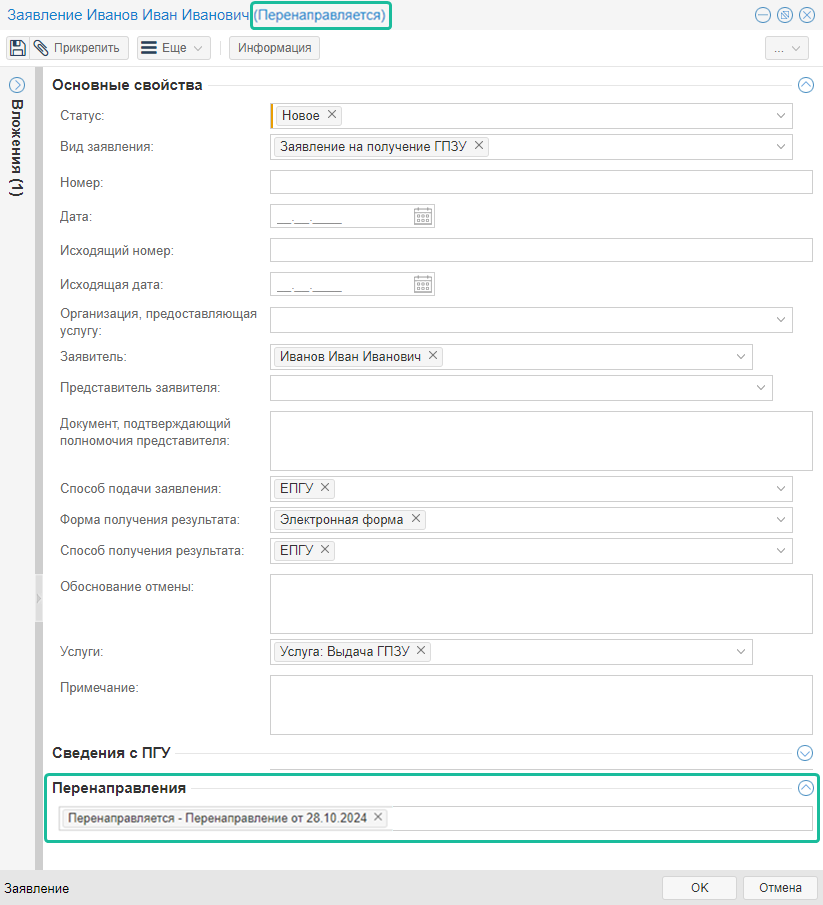Open the ellipsis toolbar menu
Image resolution: width=823 pixels, height=905 pixels.
tap(786, 48)
